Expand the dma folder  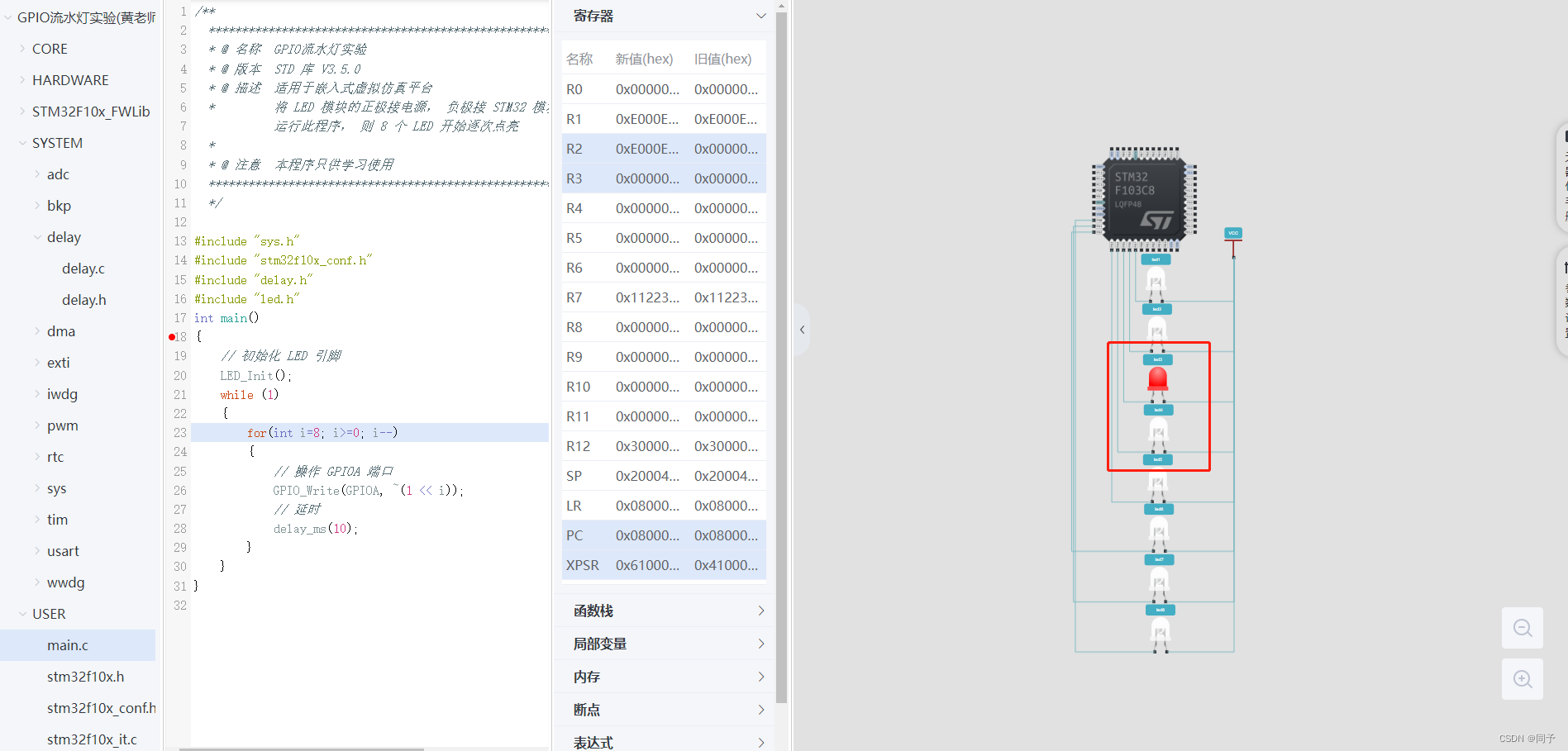37,331
